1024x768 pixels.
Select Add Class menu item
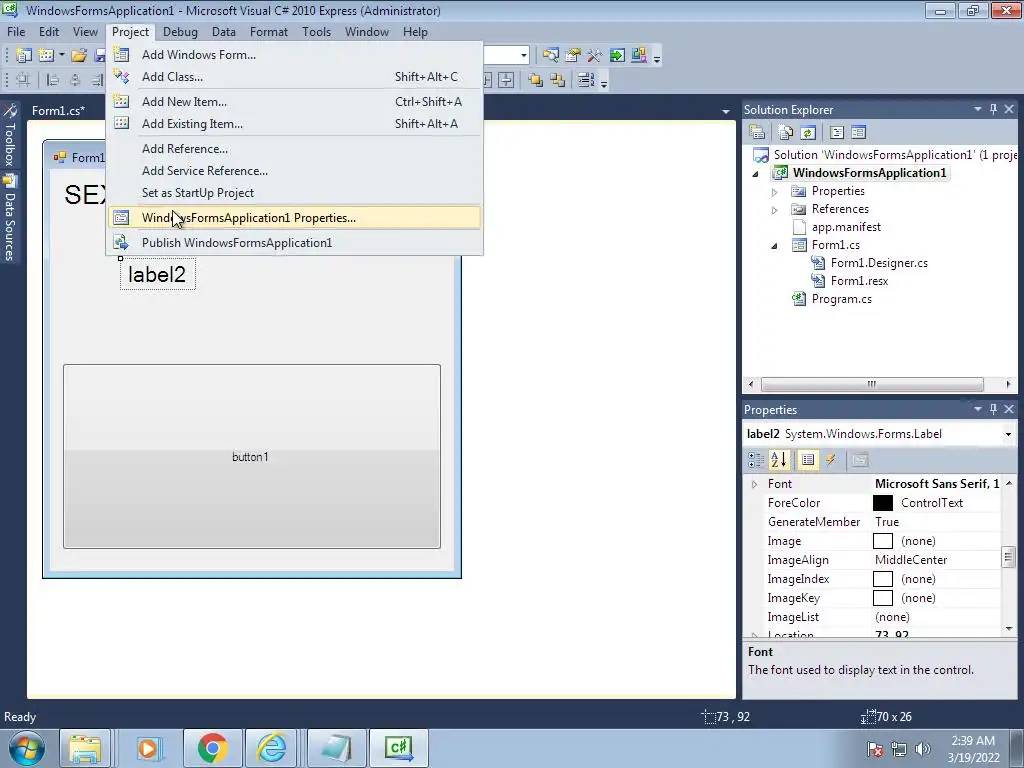pos(295,77)
